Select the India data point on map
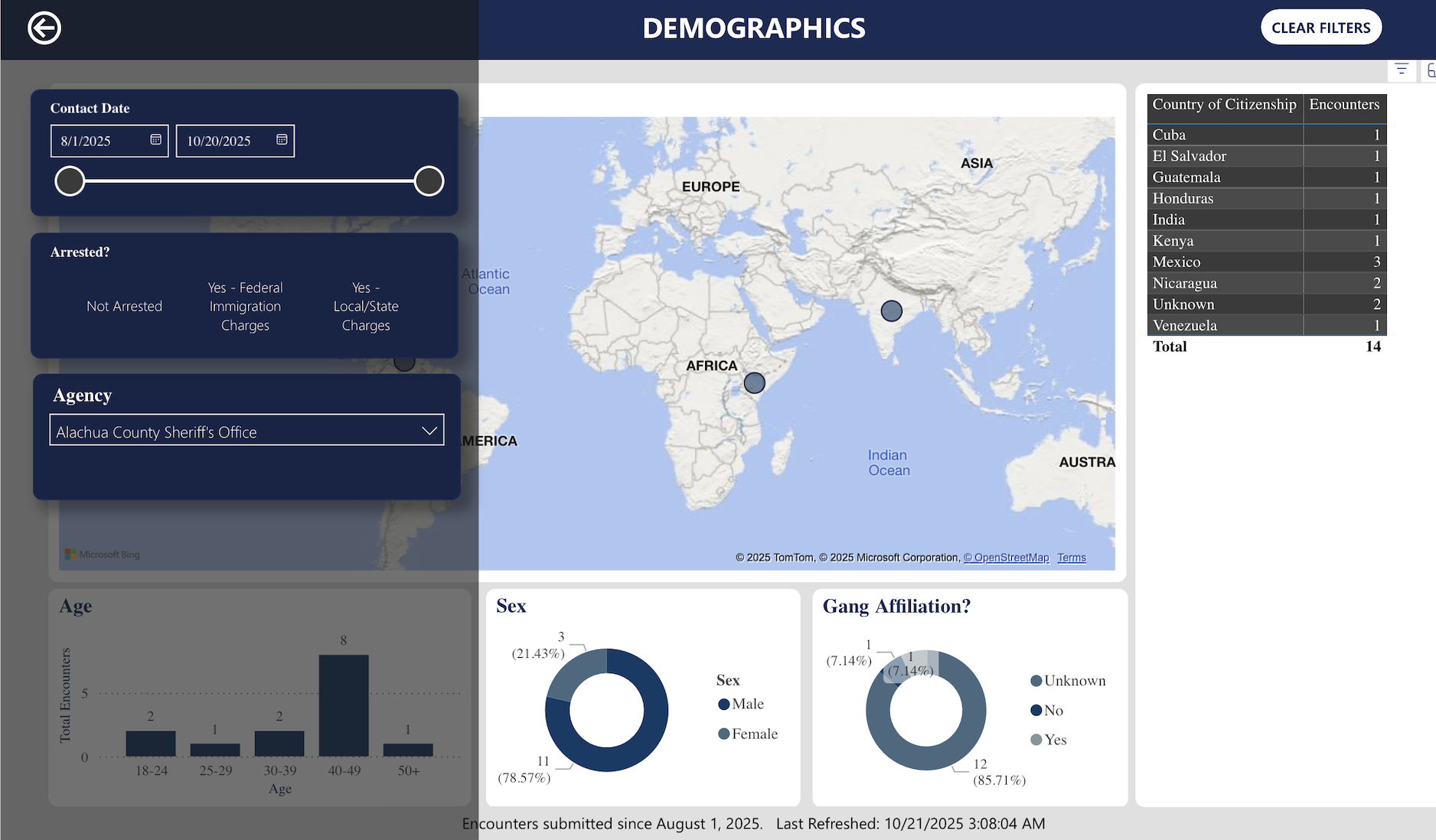This screenshot has height=840, width=1436. tap(891, 311)
